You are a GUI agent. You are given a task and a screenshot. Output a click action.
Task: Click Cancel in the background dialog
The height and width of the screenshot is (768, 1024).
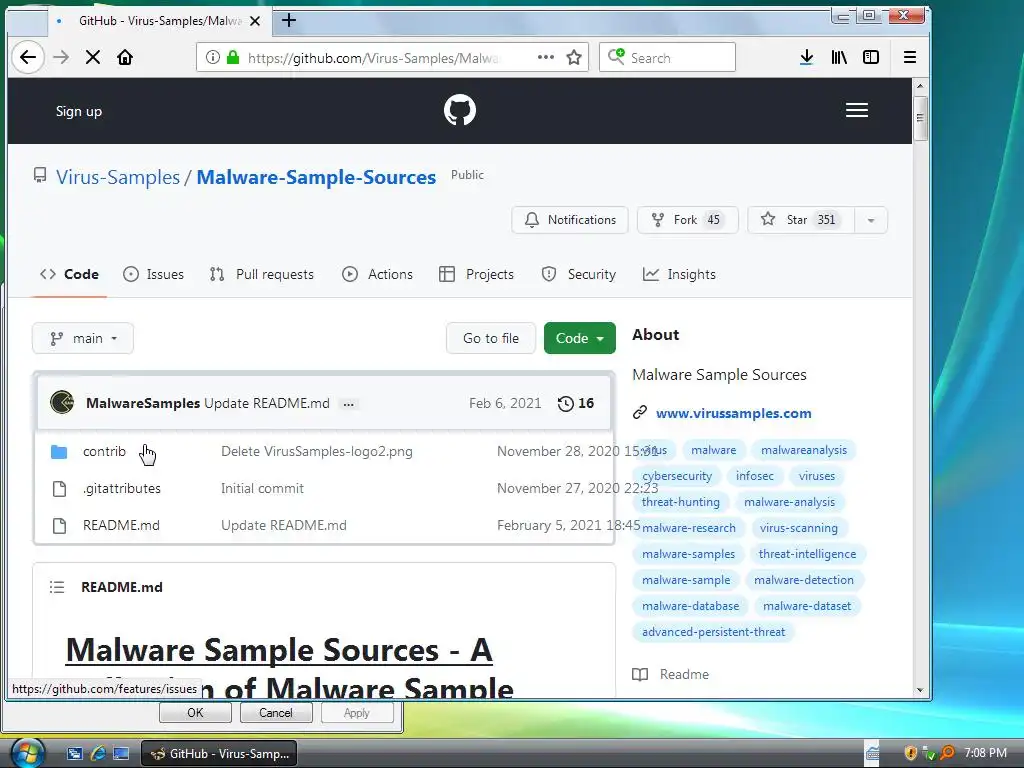[276, 712]
